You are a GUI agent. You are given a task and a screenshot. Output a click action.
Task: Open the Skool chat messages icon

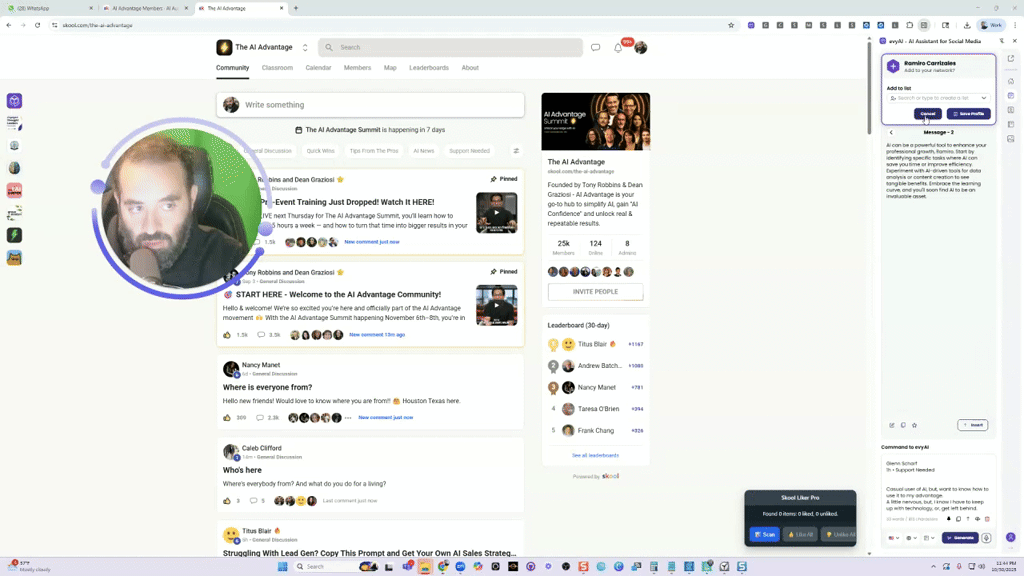click(x=595, y=48)
